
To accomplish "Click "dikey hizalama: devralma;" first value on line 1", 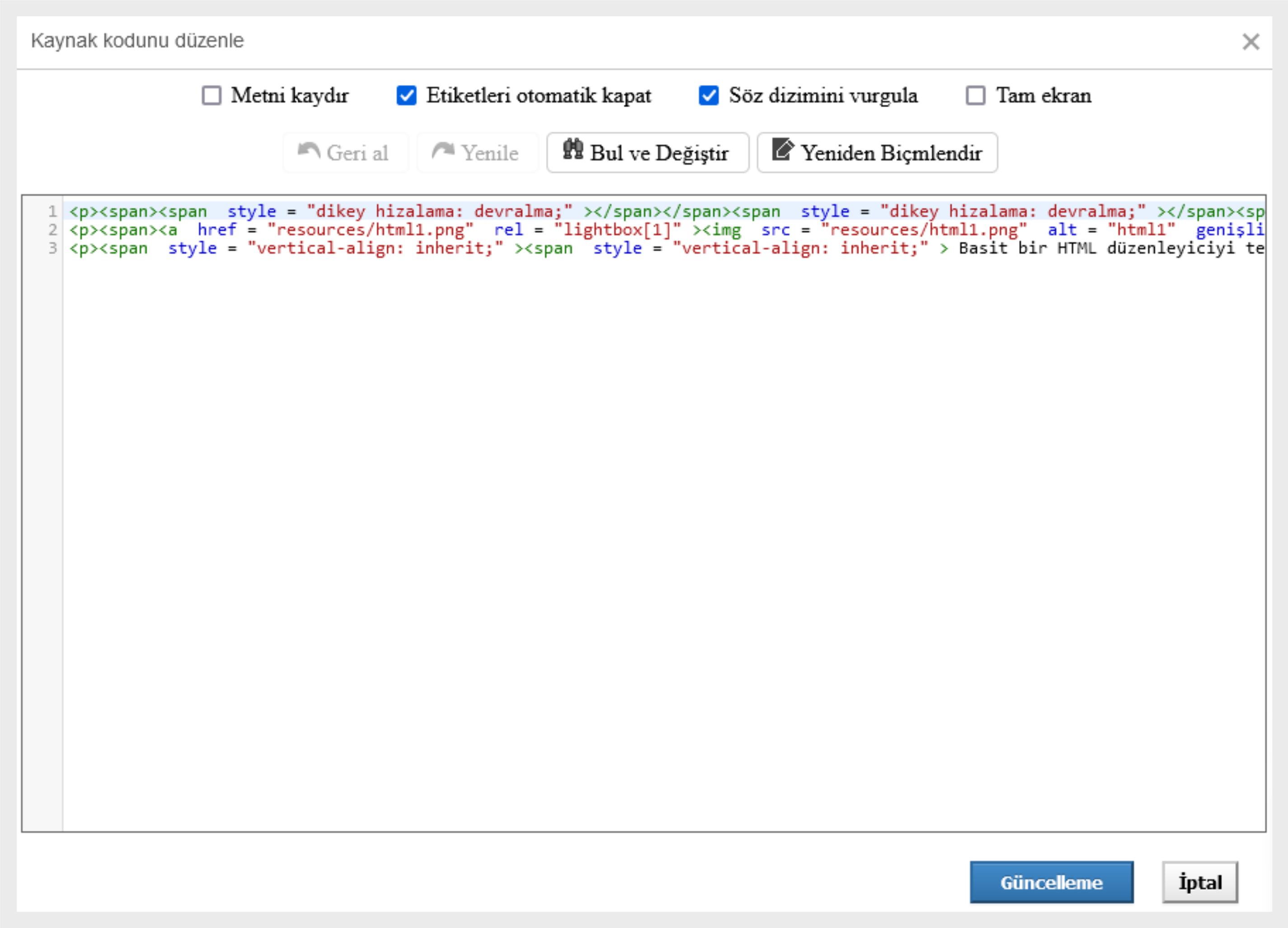I will (440, 211).
